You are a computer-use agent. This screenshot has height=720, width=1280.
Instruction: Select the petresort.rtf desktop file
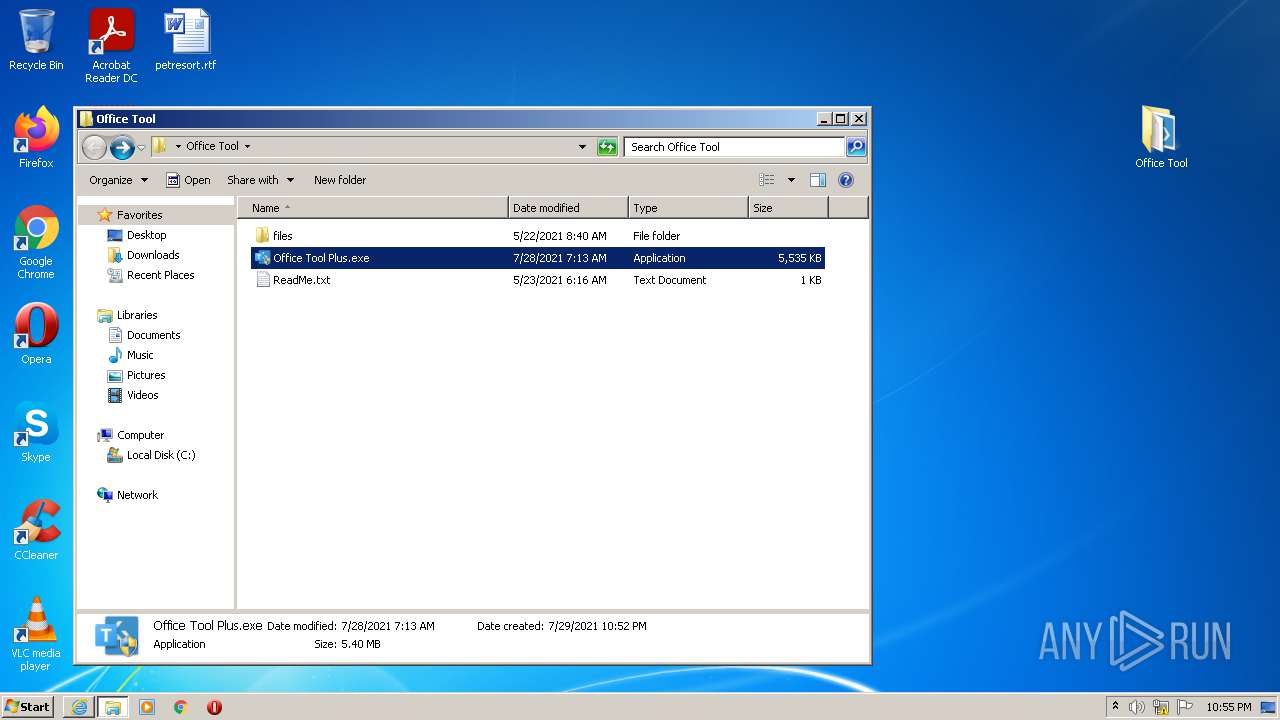pyautogui.click(x=186, y=40)
